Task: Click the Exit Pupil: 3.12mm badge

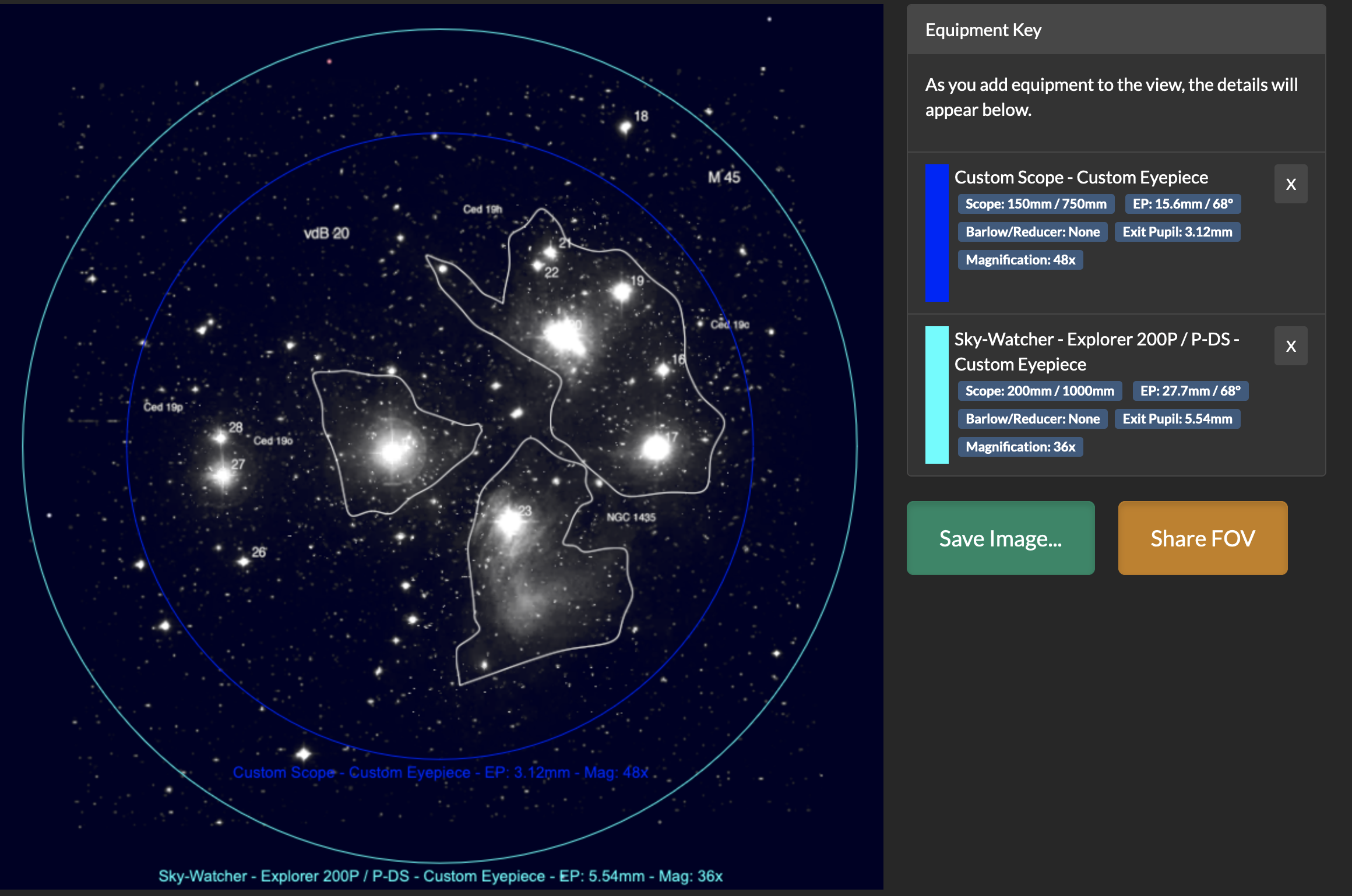Action: coord(1177,232)
